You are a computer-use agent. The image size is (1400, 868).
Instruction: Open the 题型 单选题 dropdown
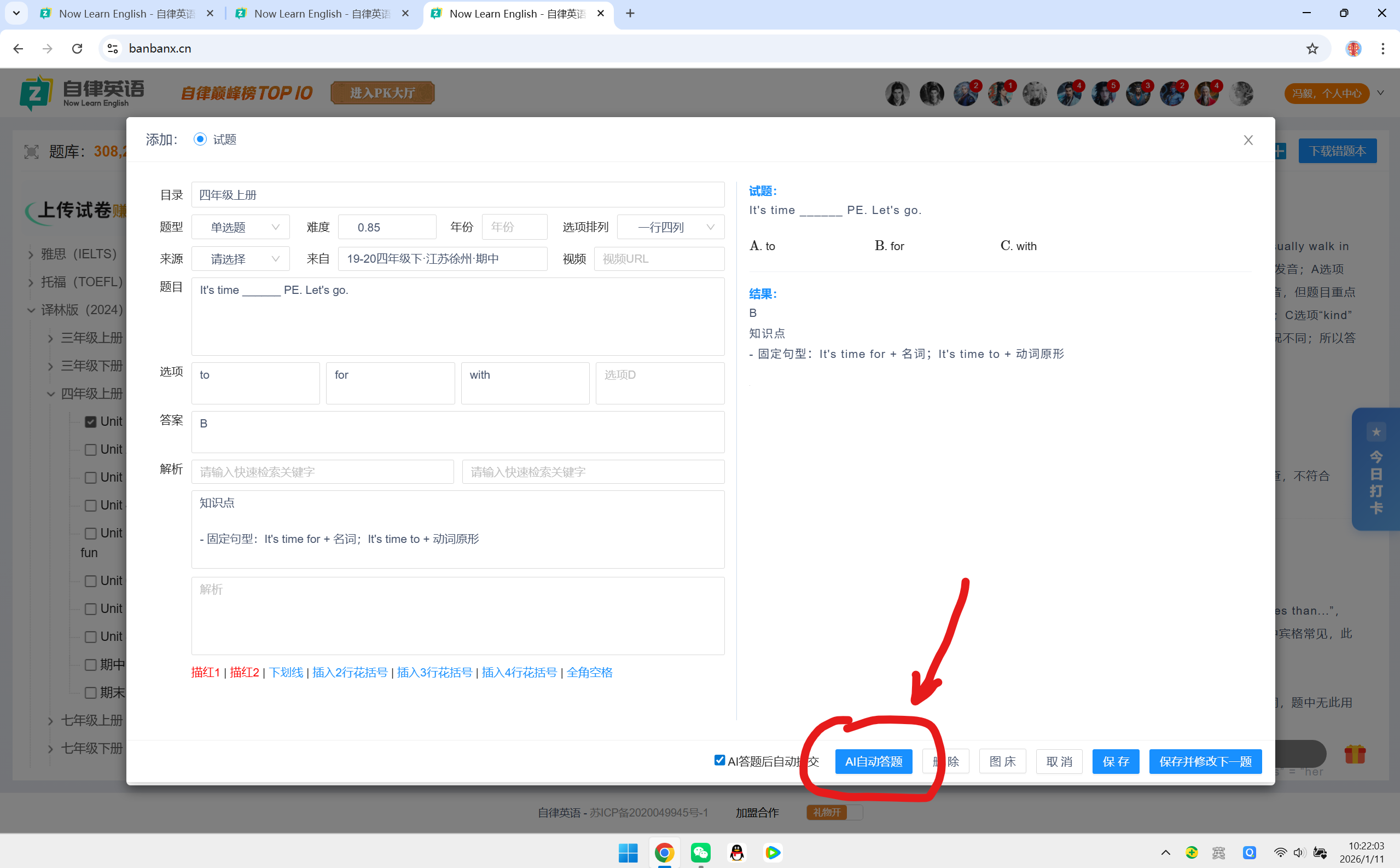point(241,227)
